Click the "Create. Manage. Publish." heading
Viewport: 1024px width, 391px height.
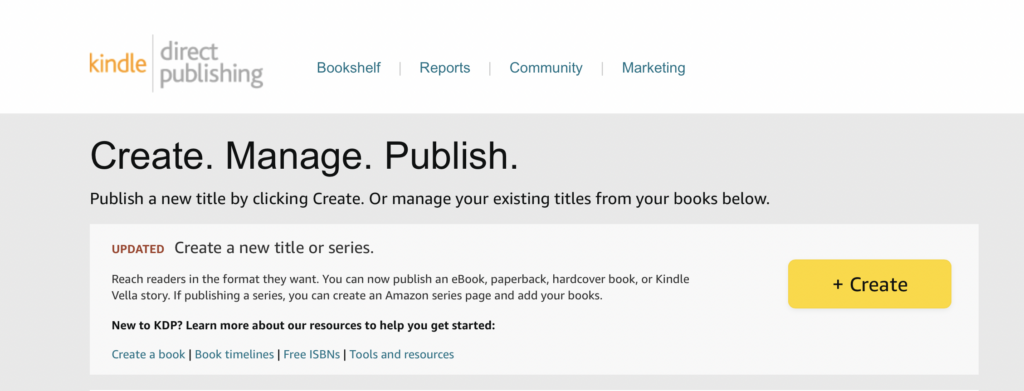pos(304,157)
